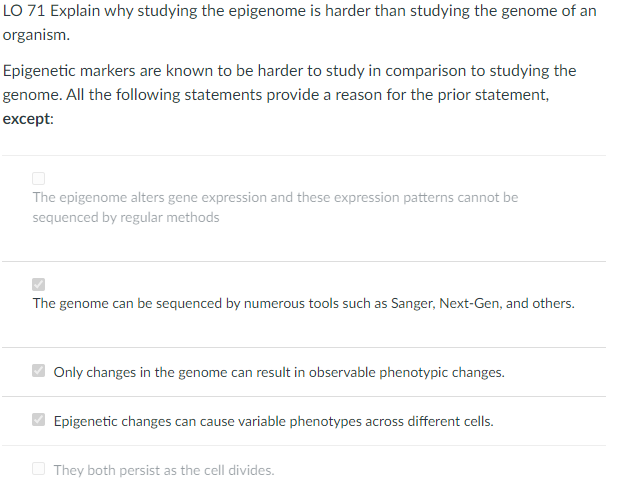The image size is (621, 491).
Task: Click 'sequenced by regular methods' in first answer
Action: coord(126,217)
